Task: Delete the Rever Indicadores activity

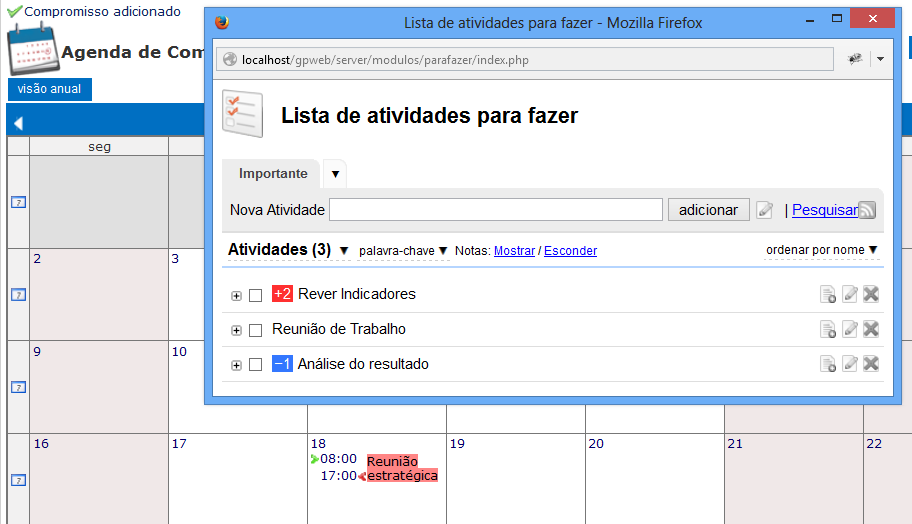Action: tap(871, 294)
